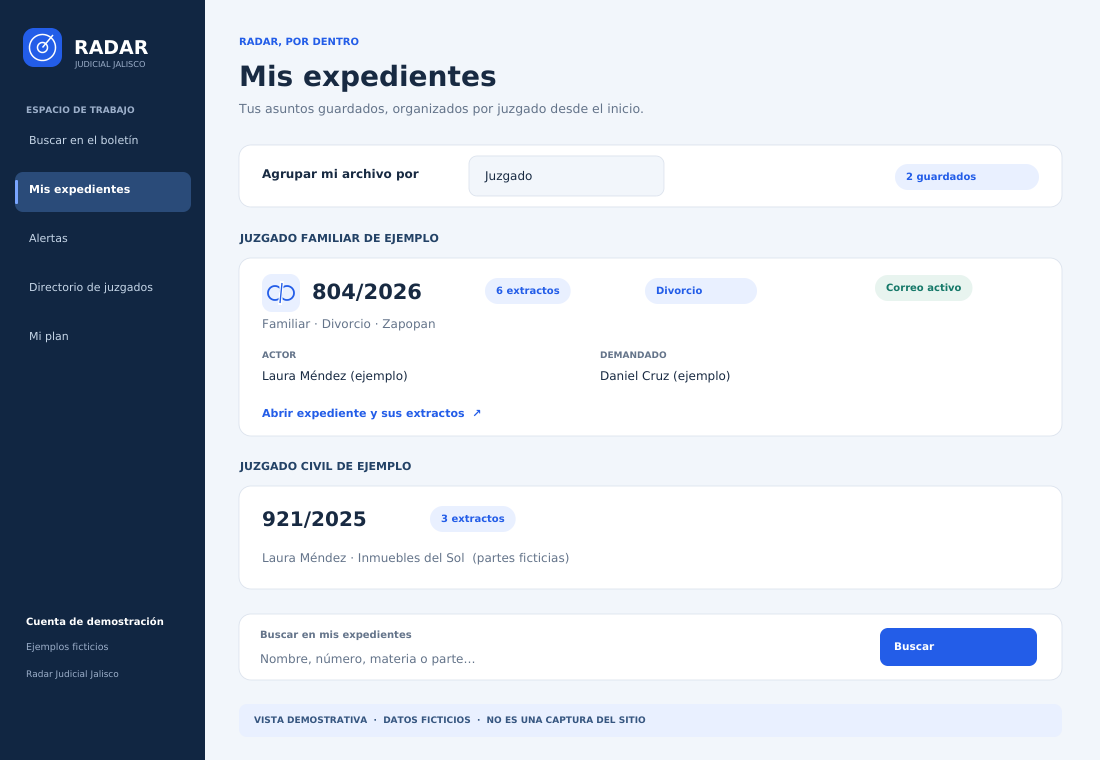
Task: Click the case icon beside 804/2026
Action: pyautogui.click(x=281, y=293)
